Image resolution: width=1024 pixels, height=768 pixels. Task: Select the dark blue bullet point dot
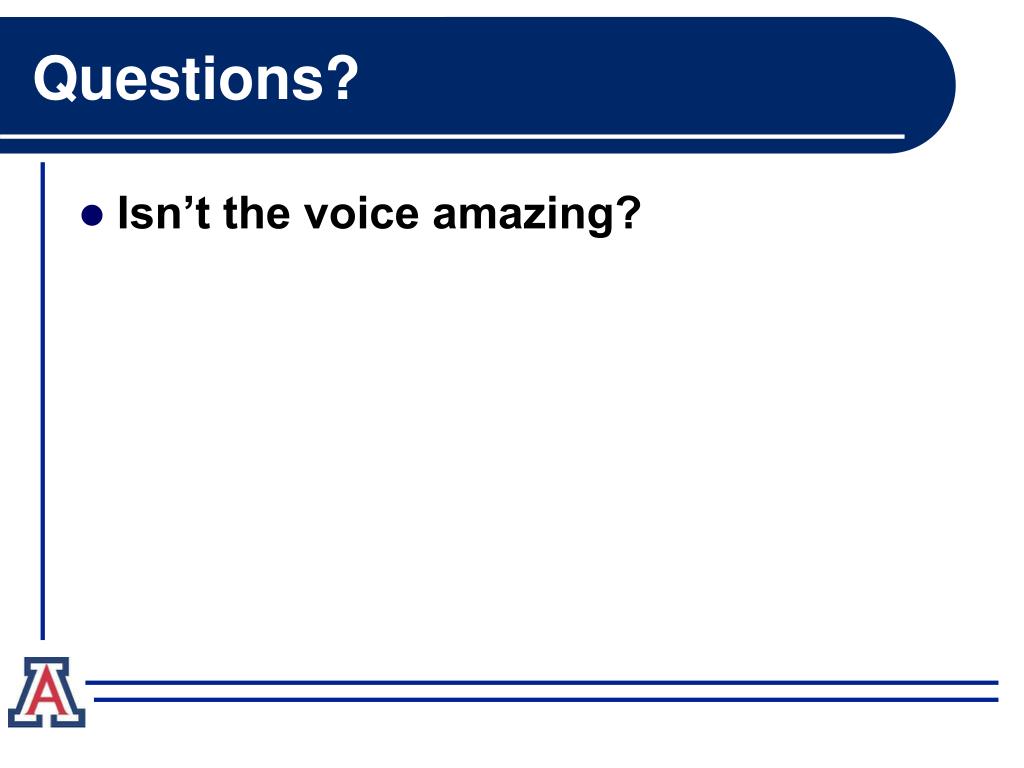click(x=92, y=216)
